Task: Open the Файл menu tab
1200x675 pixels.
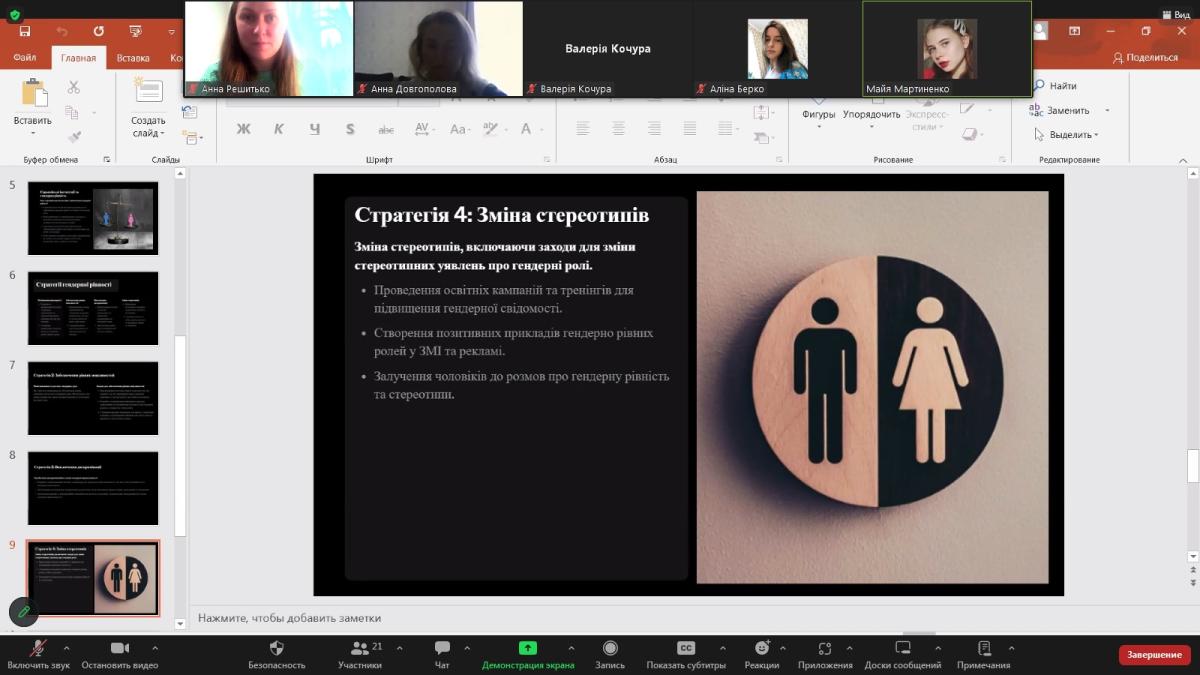Action: [25, 58]
